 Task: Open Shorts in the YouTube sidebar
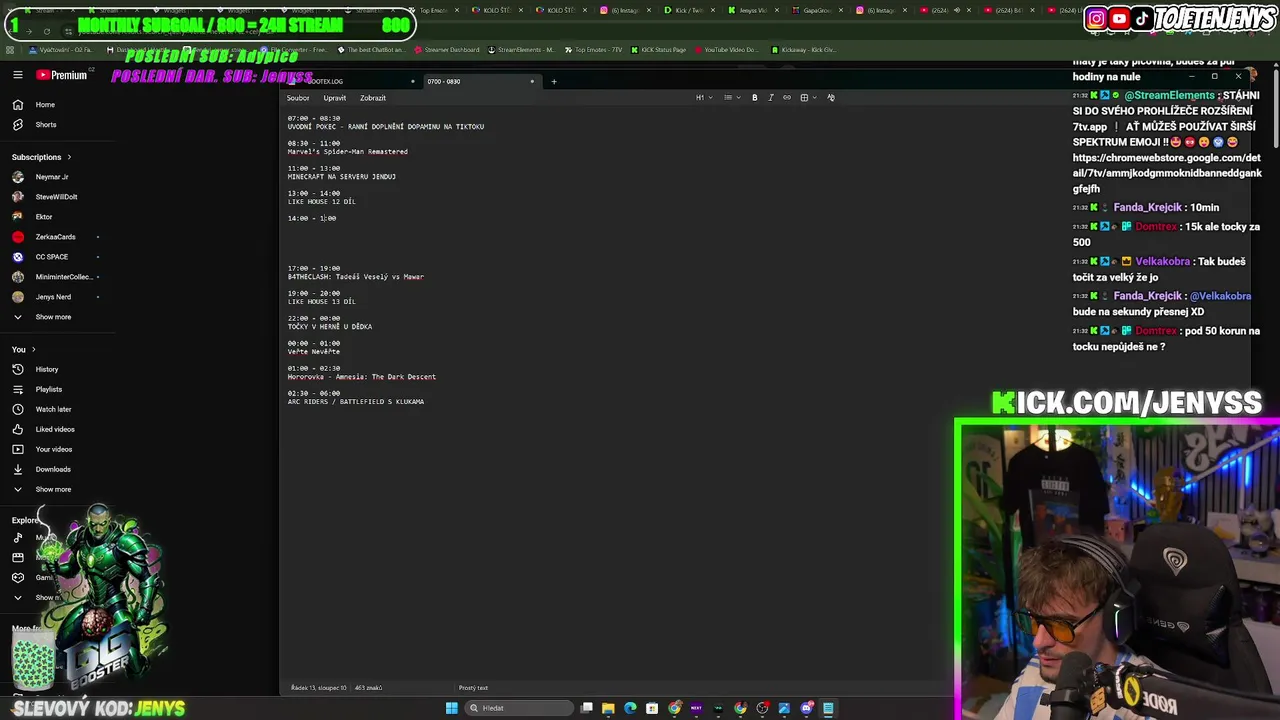tap(46, 125)
